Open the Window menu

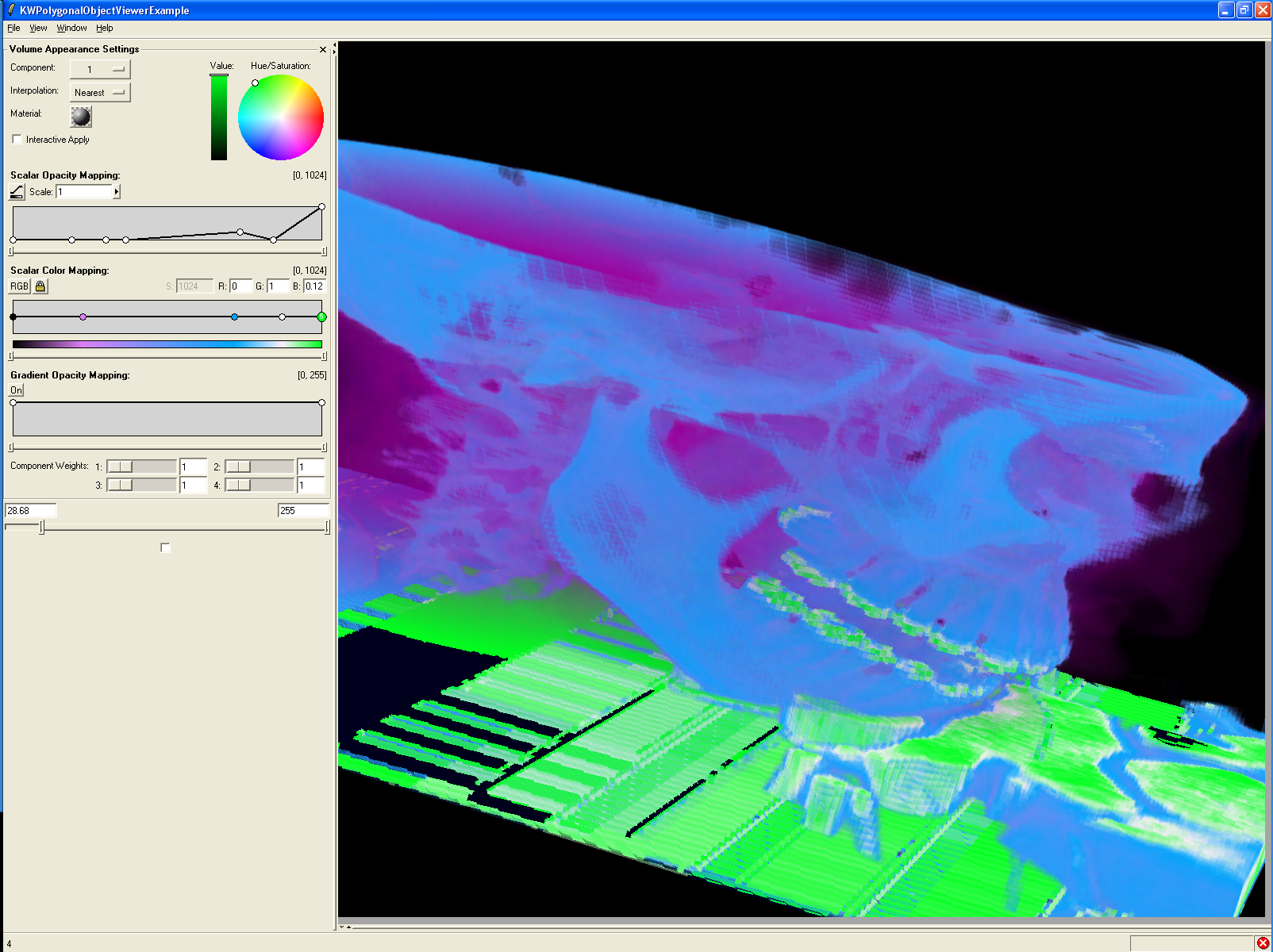(x=71, y=28)
